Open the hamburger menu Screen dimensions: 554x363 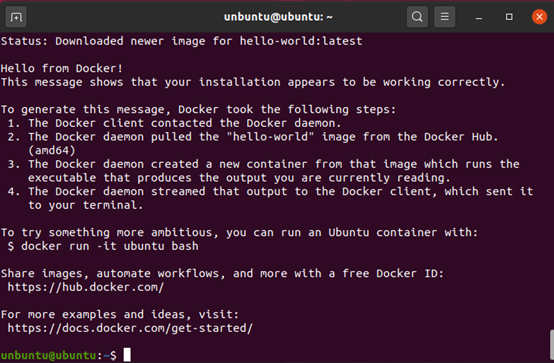[444, 17]
